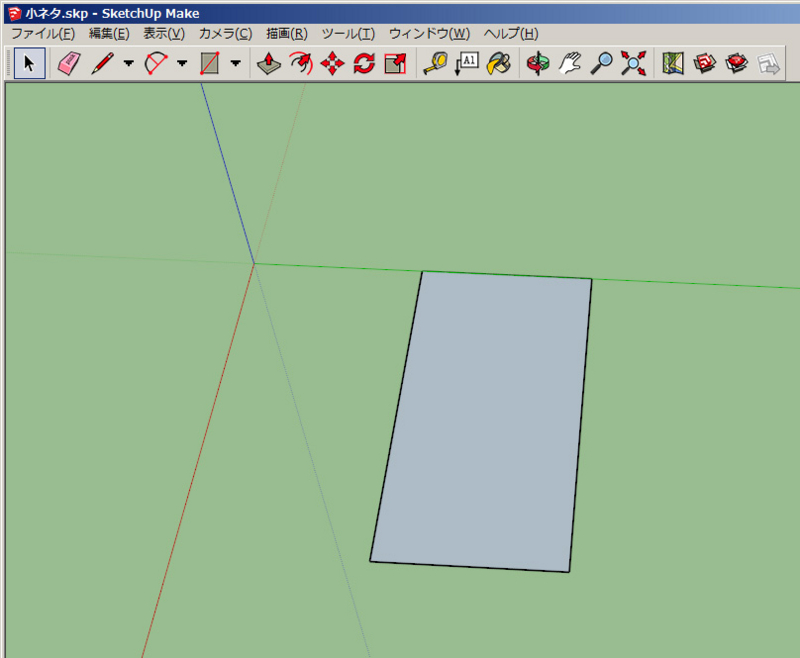The width and height of the screenshot is (800, 658).
Task: Select the arrow Select tool
Action: pyautogui.click(x=29, y=63)
